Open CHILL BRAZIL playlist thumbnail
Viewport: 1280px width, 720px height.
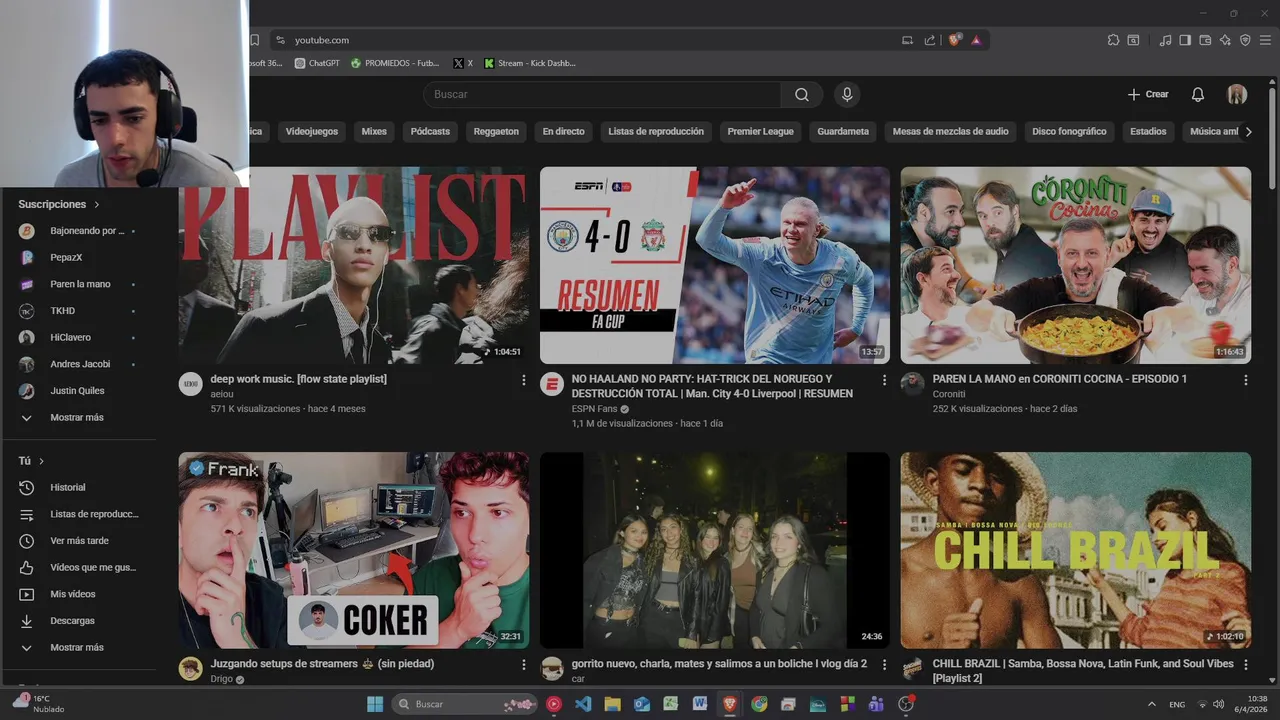tap(1075, 550)
